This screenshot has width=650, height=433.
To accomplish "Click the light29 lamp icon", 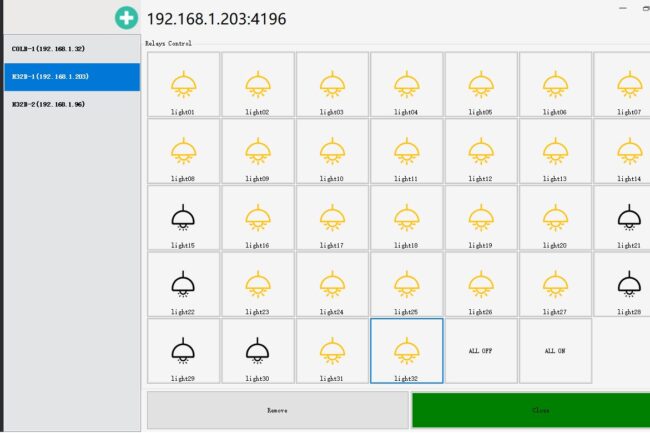I will pos(183,349).
